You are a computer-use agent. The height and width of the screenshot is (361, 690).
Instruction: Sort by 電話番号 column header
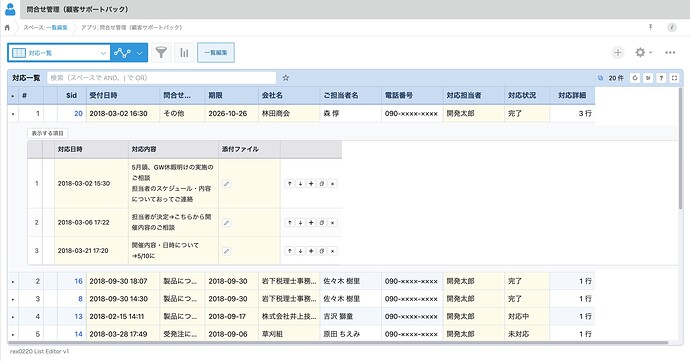tap(412, 96)
